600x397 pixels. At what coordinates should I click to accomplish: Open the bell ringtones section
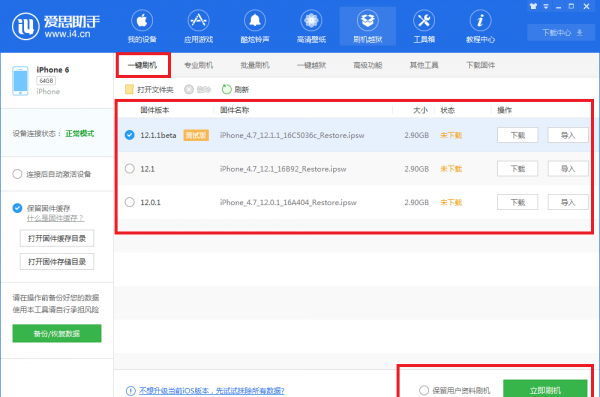pyautogui.click(x=255, y=20)
